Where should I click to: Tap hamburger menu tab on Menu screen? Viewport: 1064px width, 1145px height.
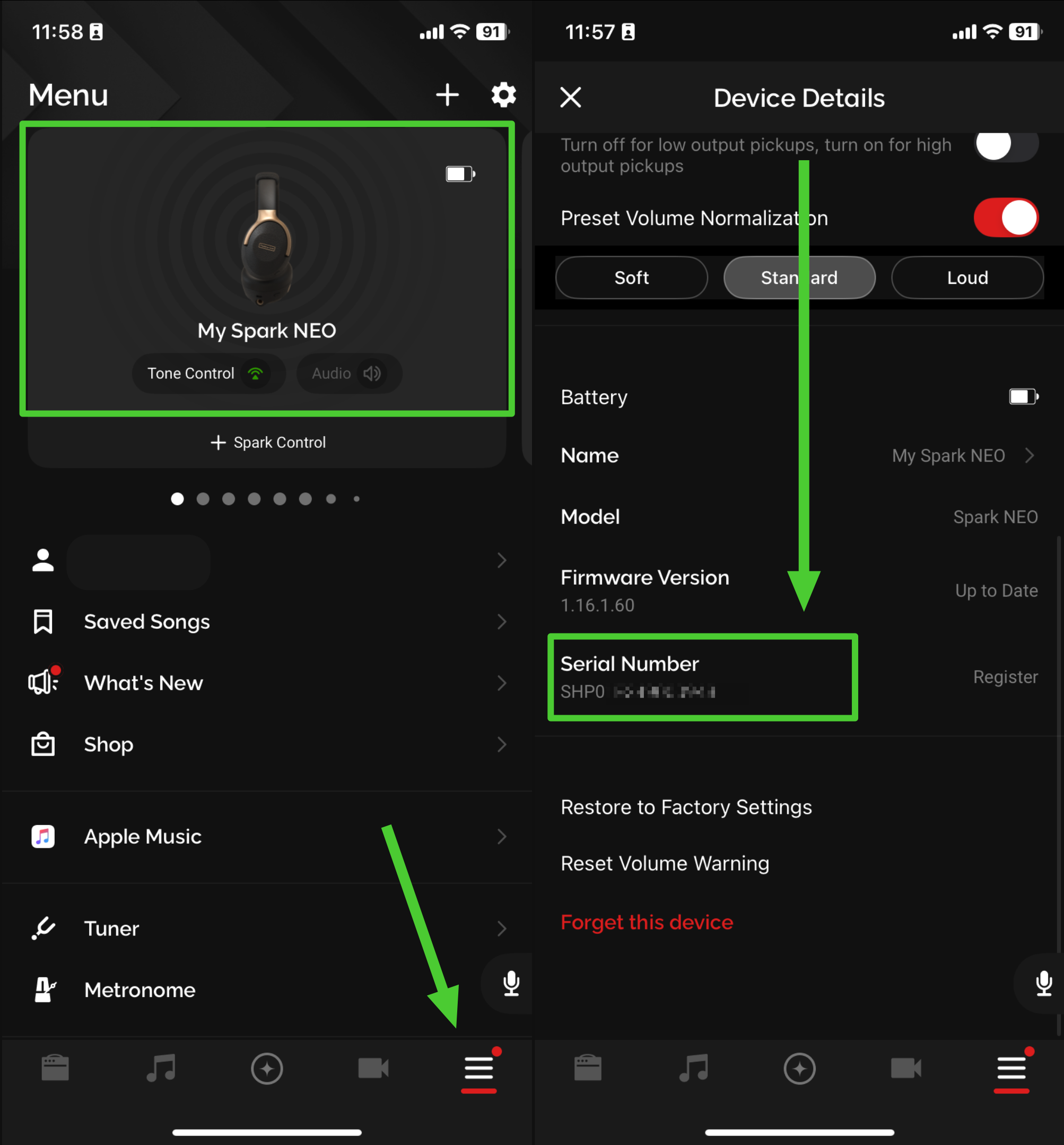[479, 1070]
